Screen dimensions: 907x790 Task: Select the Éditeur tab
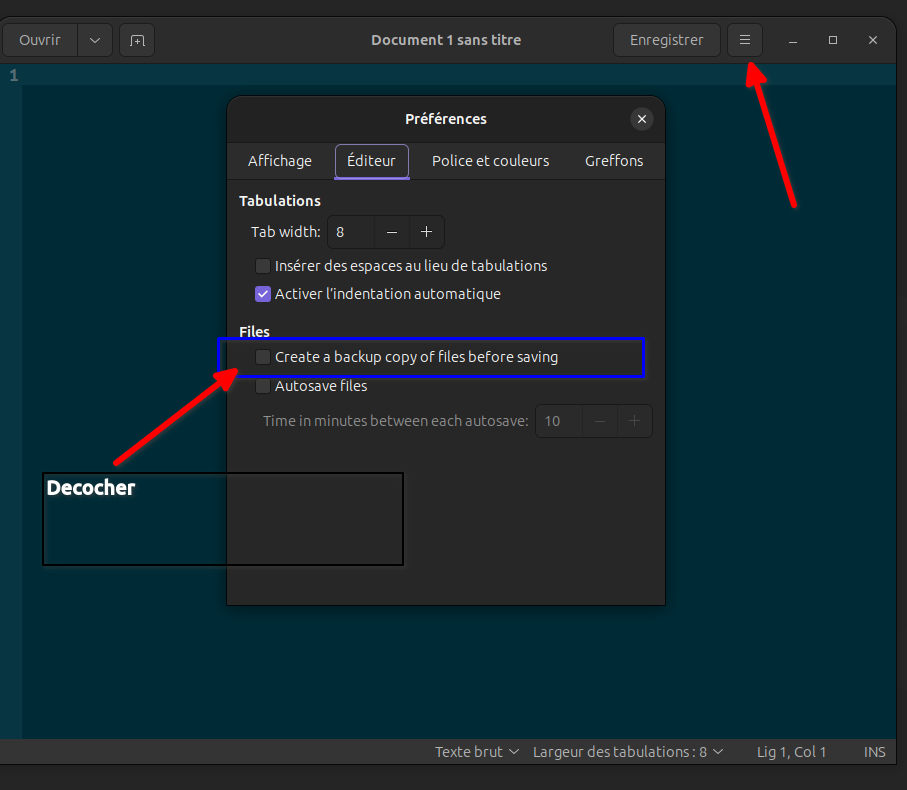(371, 161)
